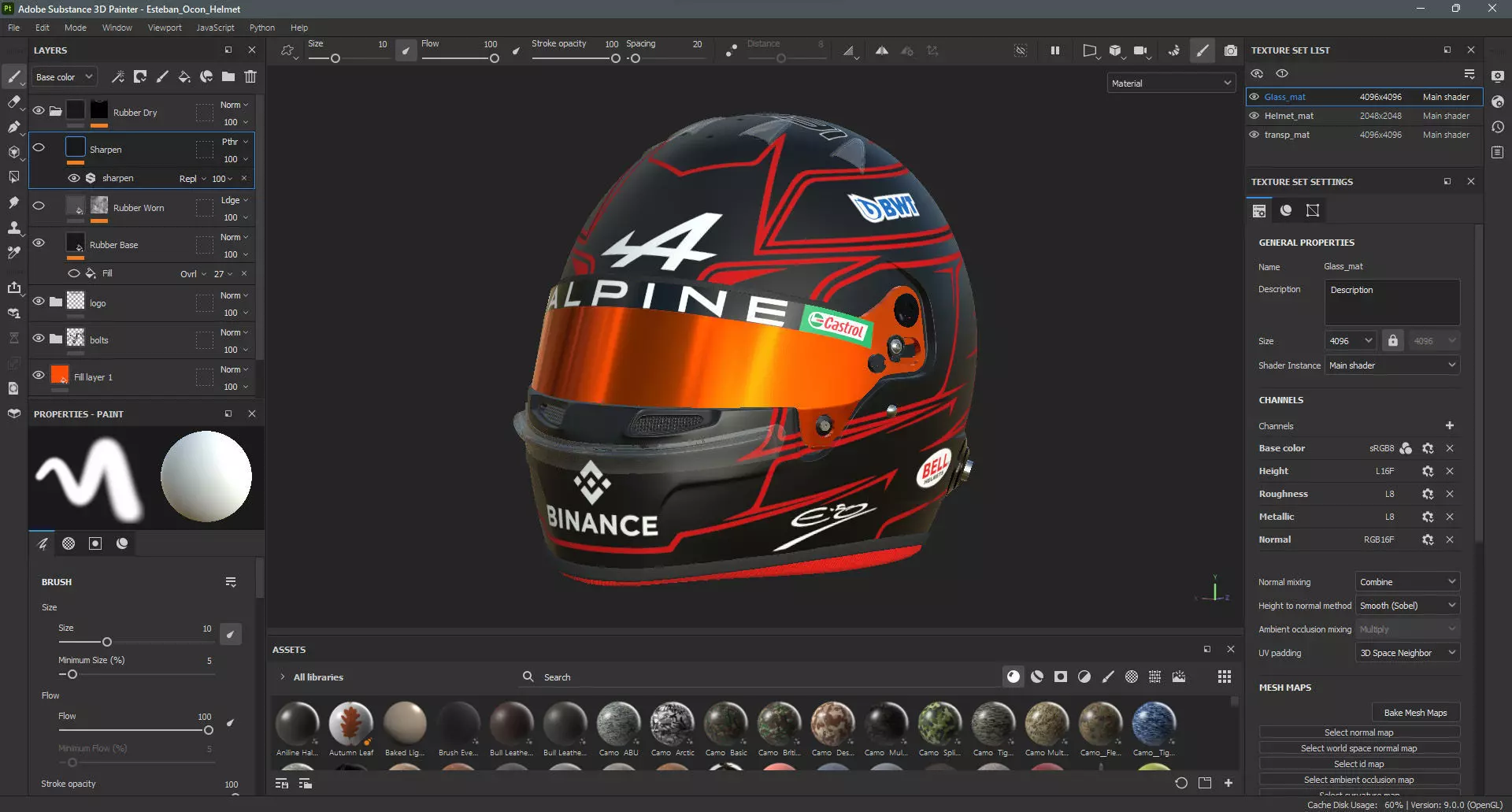Select the Clone stamp tool
Image resolution: width=1512 pixels, height=812 pixels.
tap(13, 228)
